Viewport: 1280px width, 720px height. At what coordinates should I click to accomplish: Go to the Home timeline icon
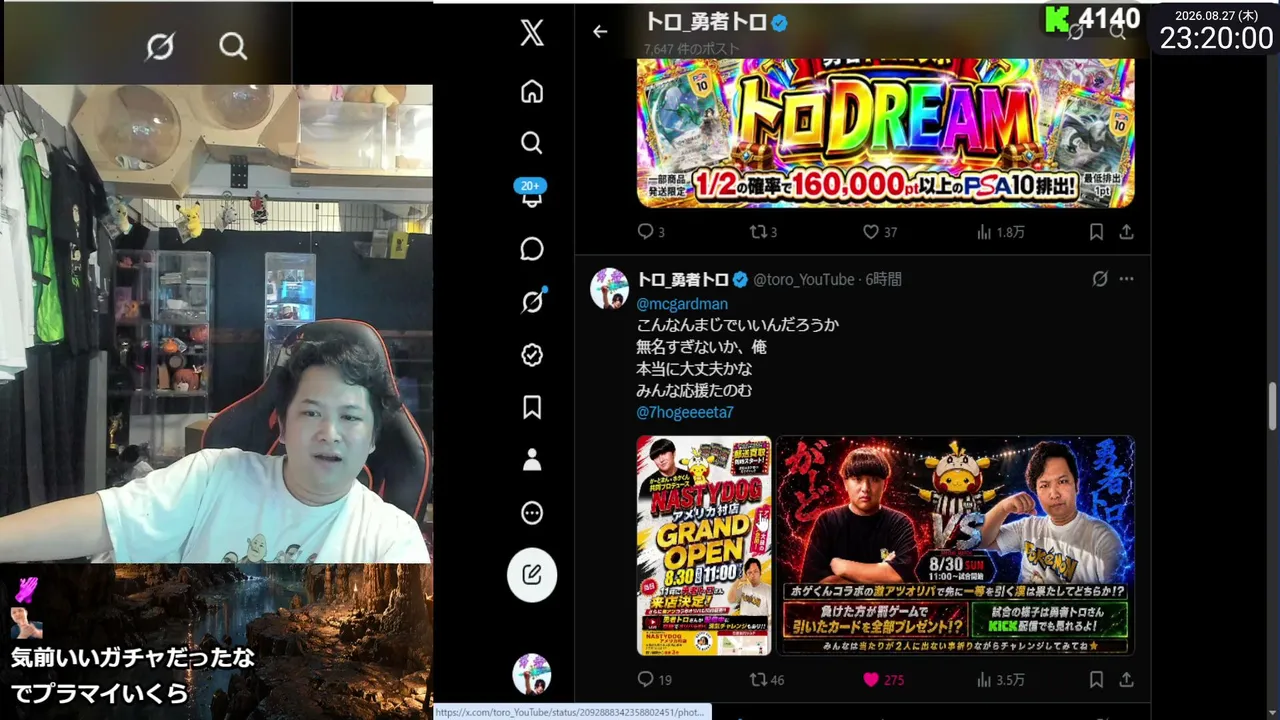click(532, 91)
